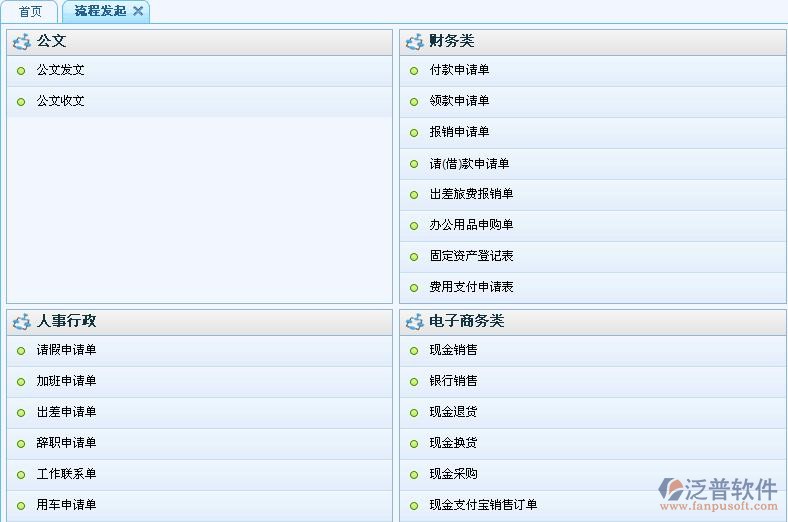Select 用车申请单
The height and width of the screenshot is (522, 788).
66,505
